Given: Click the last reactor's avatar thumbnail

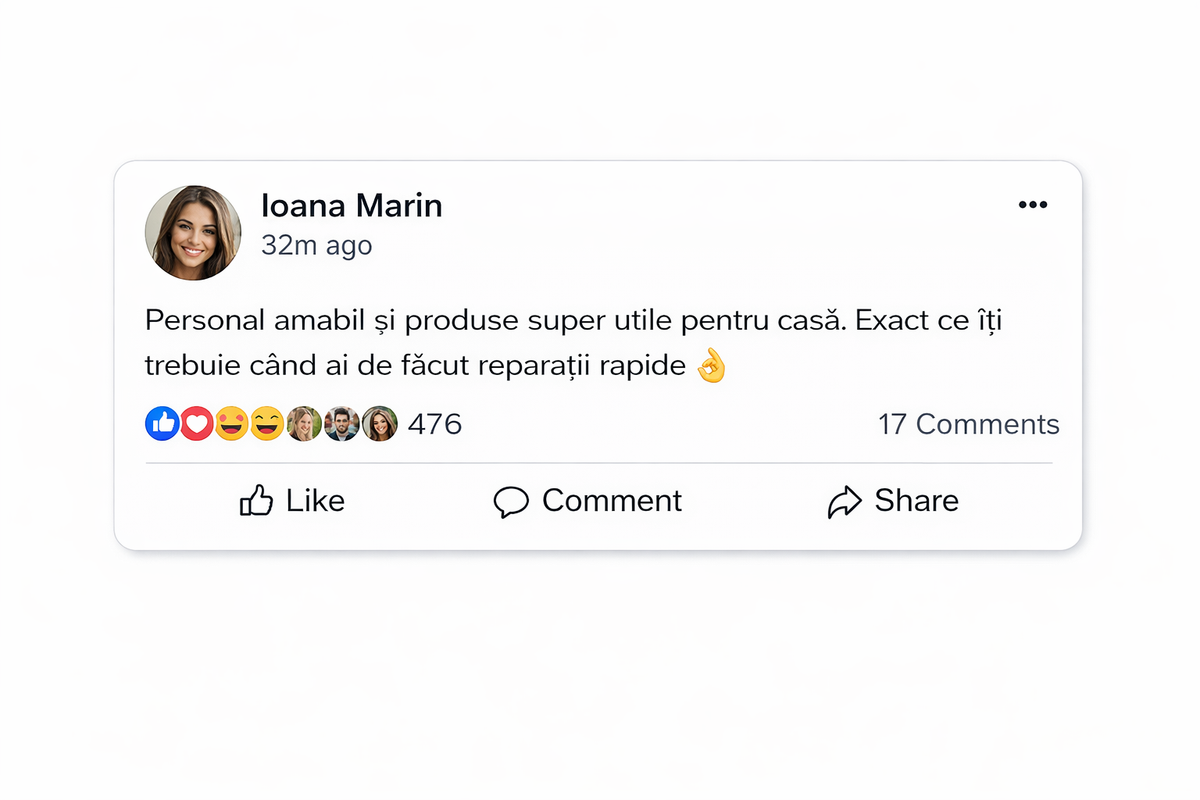Looking at the screenshot, I should (x=379, y=423).
